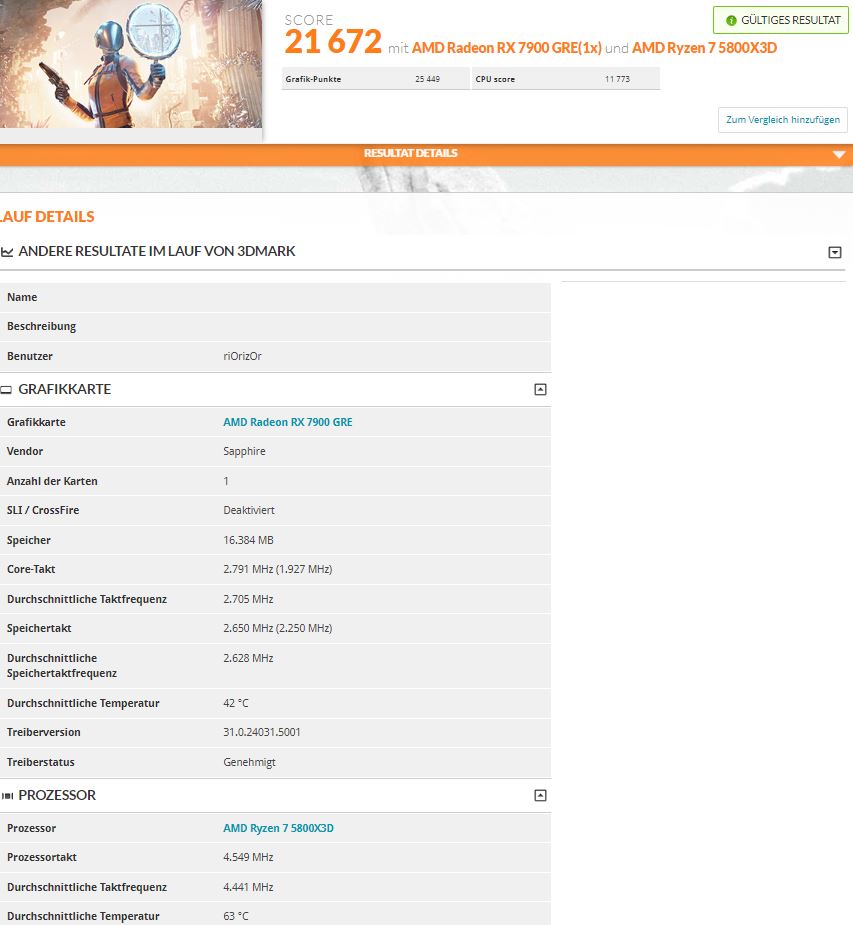Screen dimensions: 853x925
Task: Click Speichertakt value 2.650 MHz (2.250 MHz)
Action: (x=278, y=628)
